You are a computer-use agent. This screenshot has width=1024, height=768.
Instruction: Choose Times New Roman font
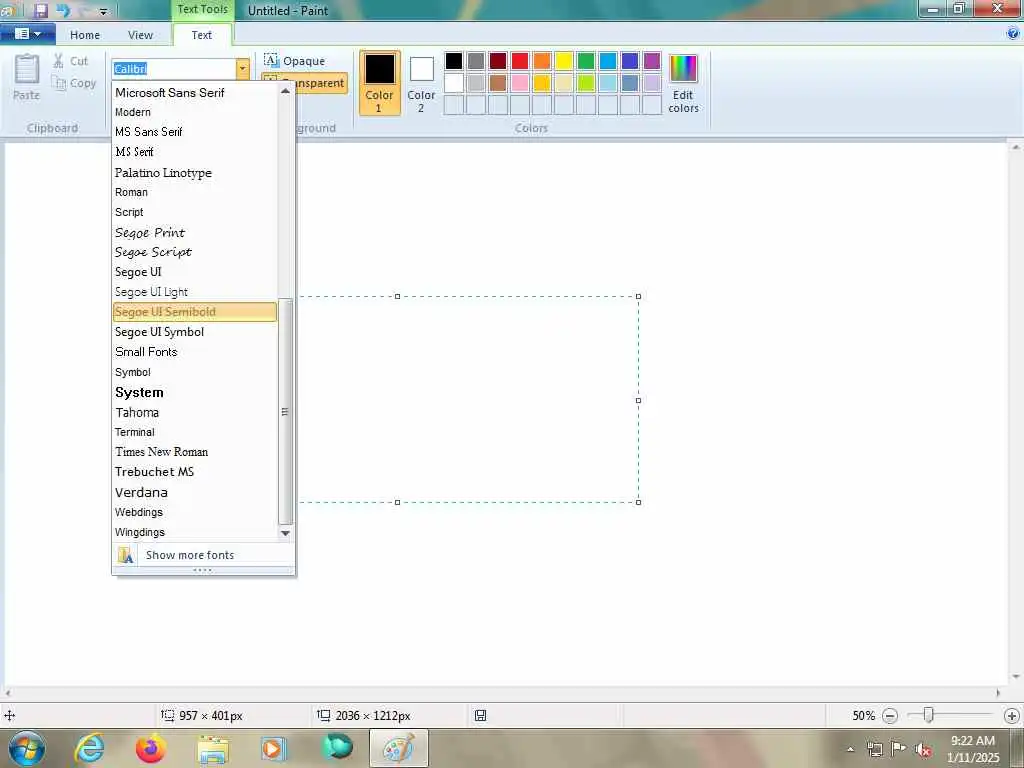click(x=195, y=452)
